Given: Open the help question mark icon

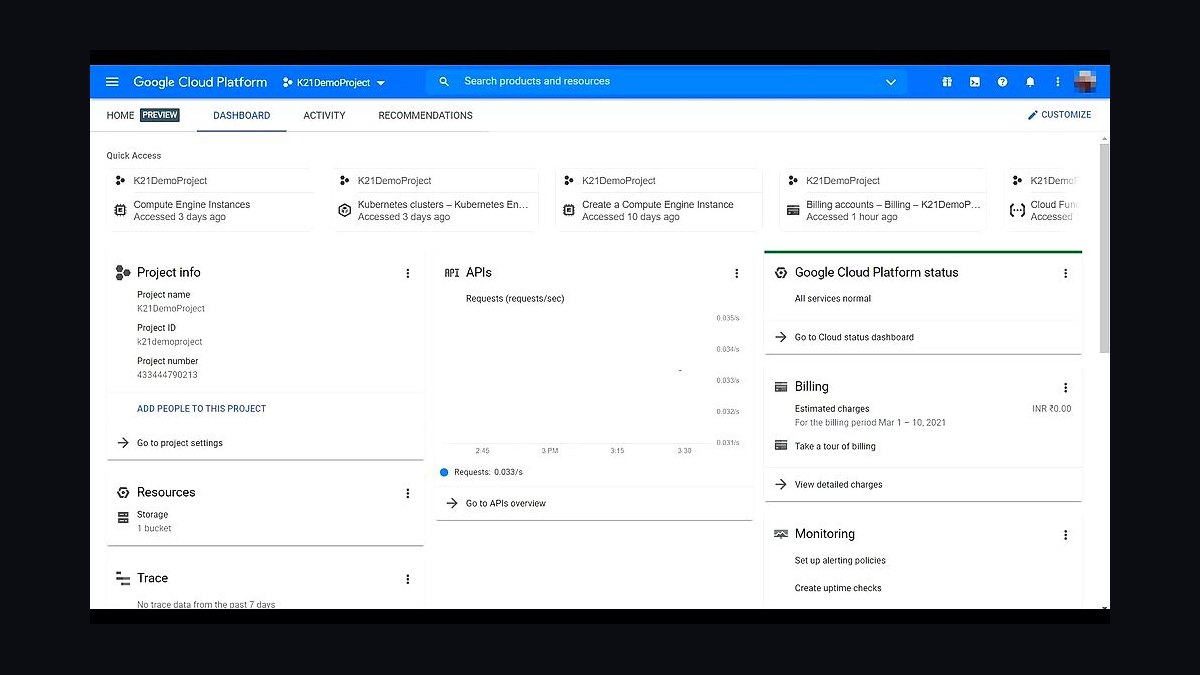Looking at the screenshot, I should coord(1002,82).
